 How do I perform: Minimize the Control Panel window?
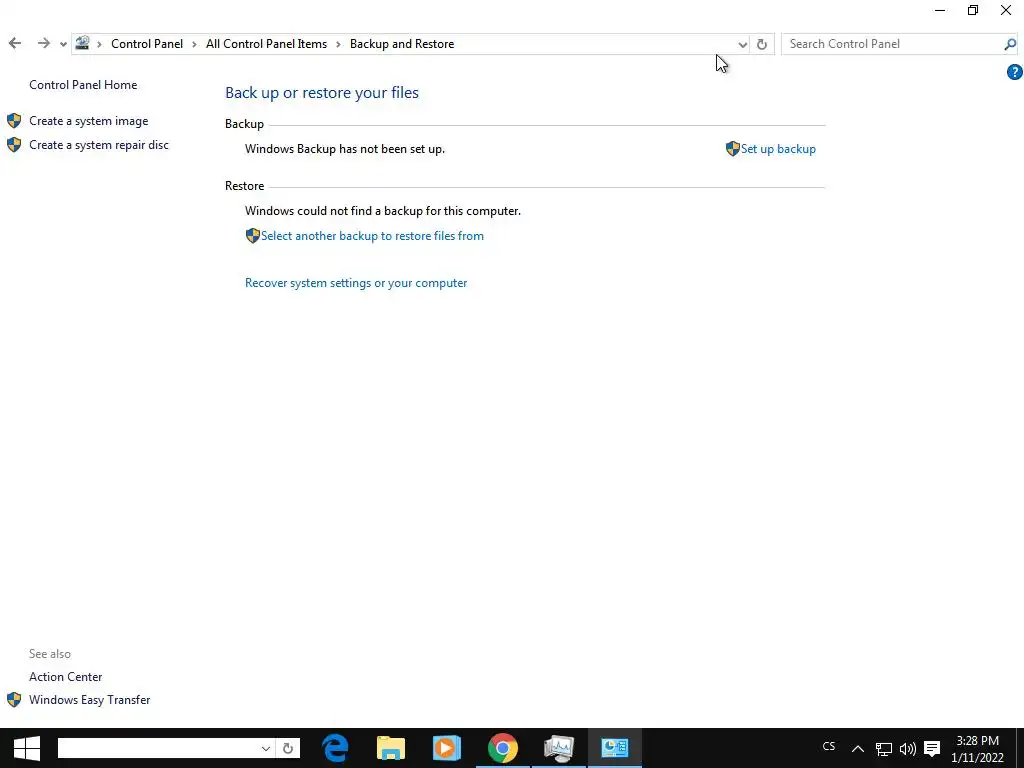click(940, 10)
